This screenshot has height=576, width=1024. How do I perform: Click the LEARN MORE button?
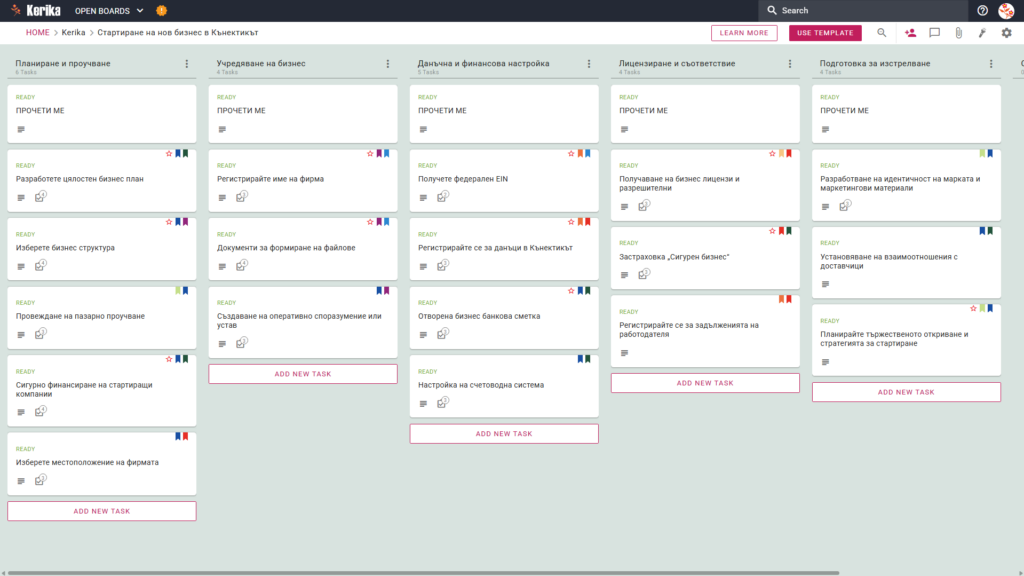point(744,33)
